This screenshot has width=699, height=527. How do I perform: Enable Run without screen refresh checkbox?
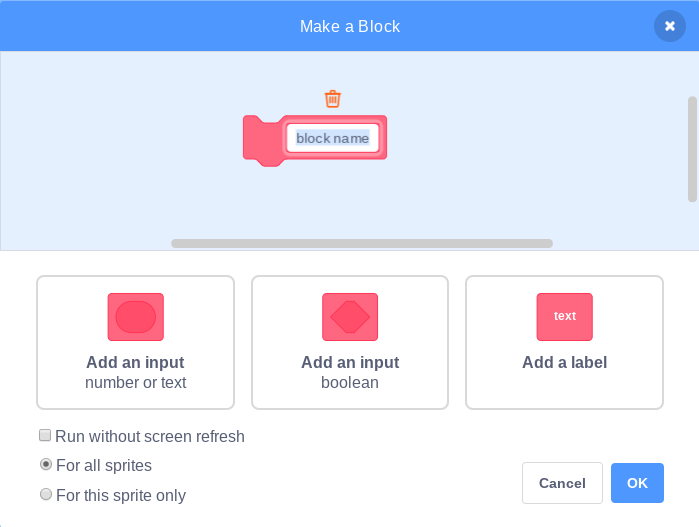[45, 436]
